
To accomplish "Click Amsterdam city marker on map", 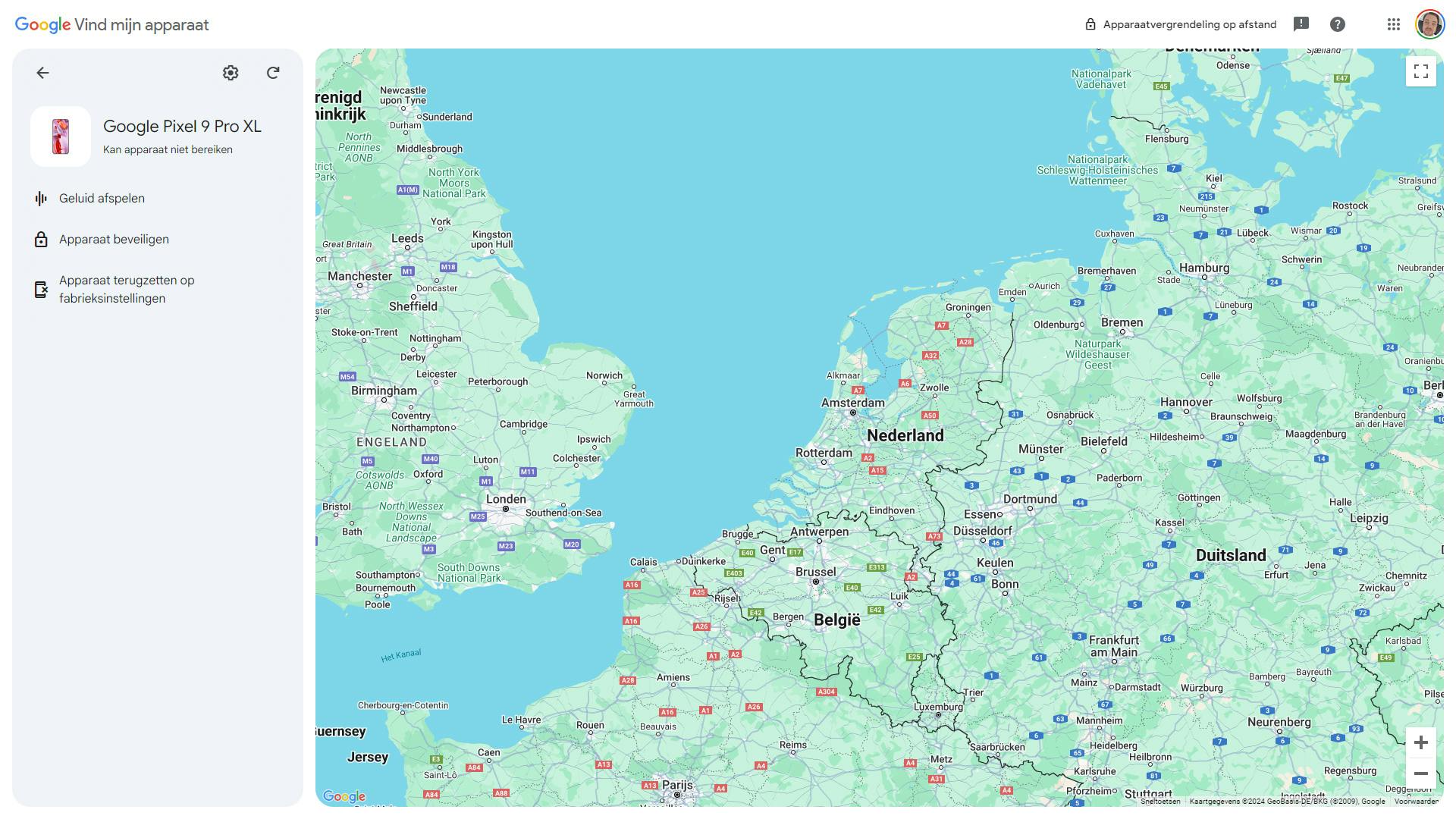I will coord(853,413).
